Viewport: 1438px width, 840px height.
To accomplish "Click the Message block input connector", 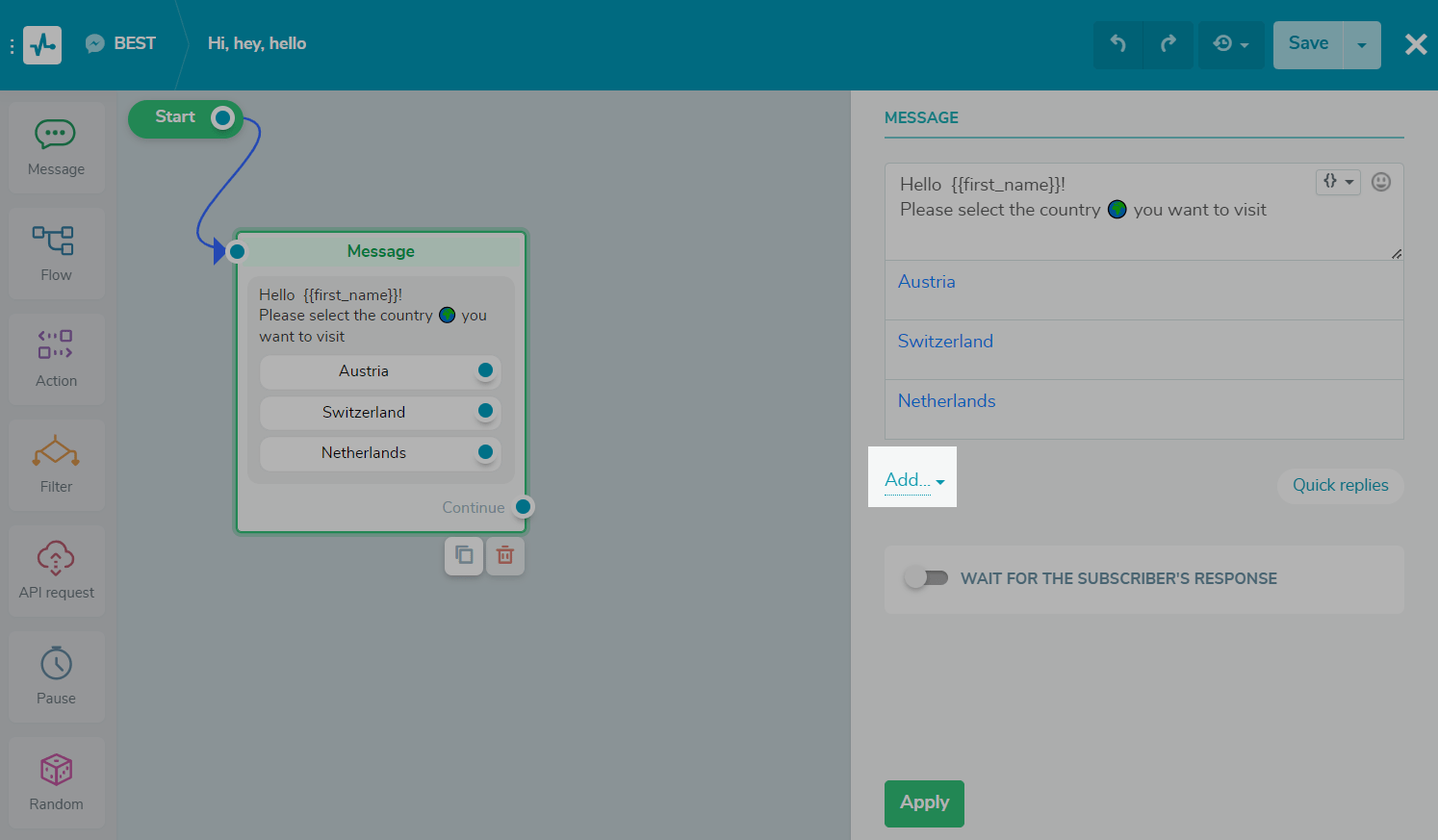I will [x=237, y=251].
